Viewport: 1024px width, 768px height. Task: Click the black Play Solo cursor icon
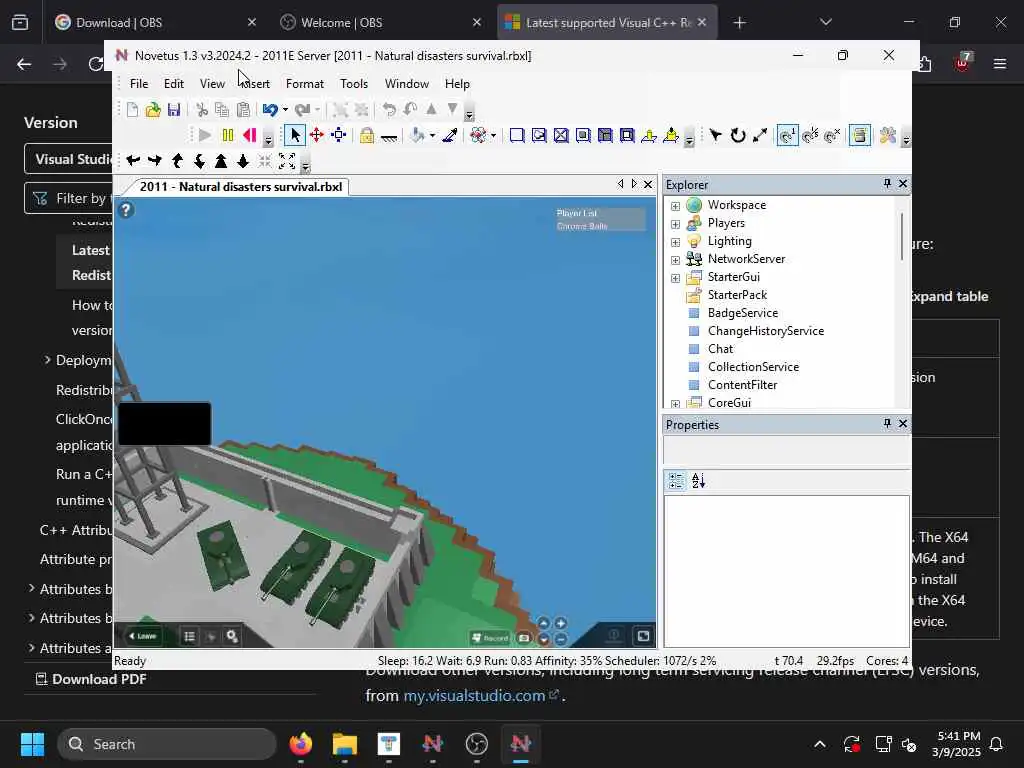[716, 135]
